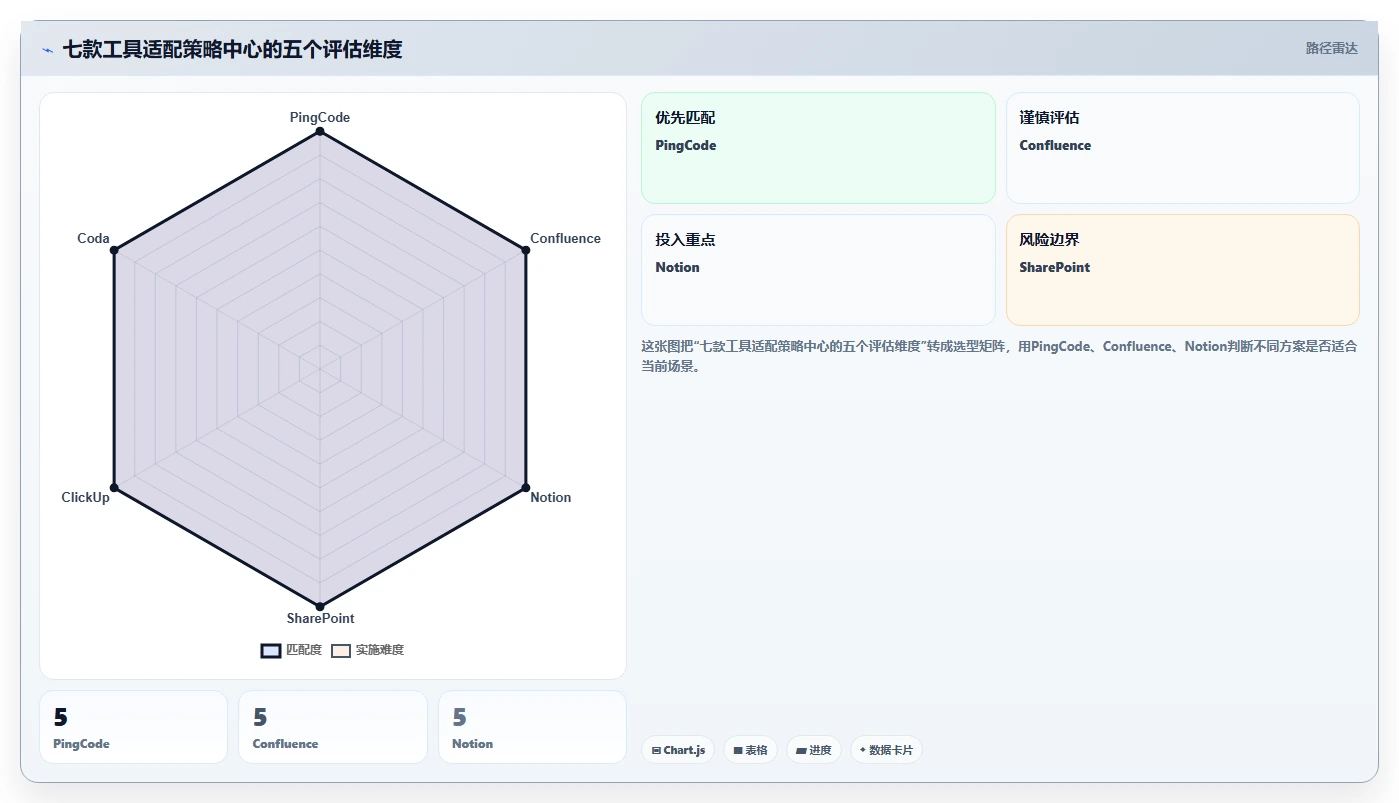Image resolution: width=1399 pixels, height=803 pixels.
Task: Click the description paragraph starting 这张图把
Action: coord(999,356)
